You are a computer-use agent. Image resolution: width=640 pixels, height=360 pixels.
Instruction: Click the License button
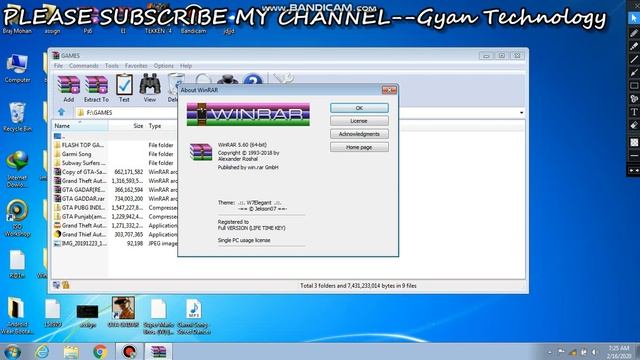tap(359, 121)
